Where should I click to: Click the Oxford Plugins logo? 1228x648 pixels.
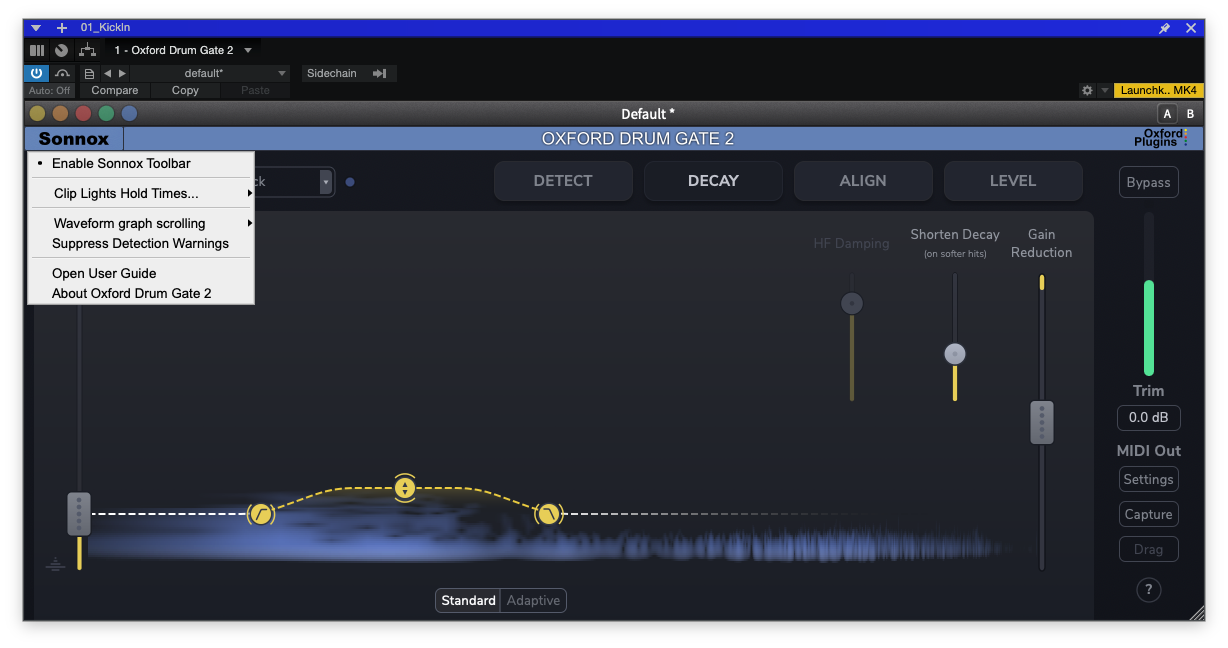1161,139
